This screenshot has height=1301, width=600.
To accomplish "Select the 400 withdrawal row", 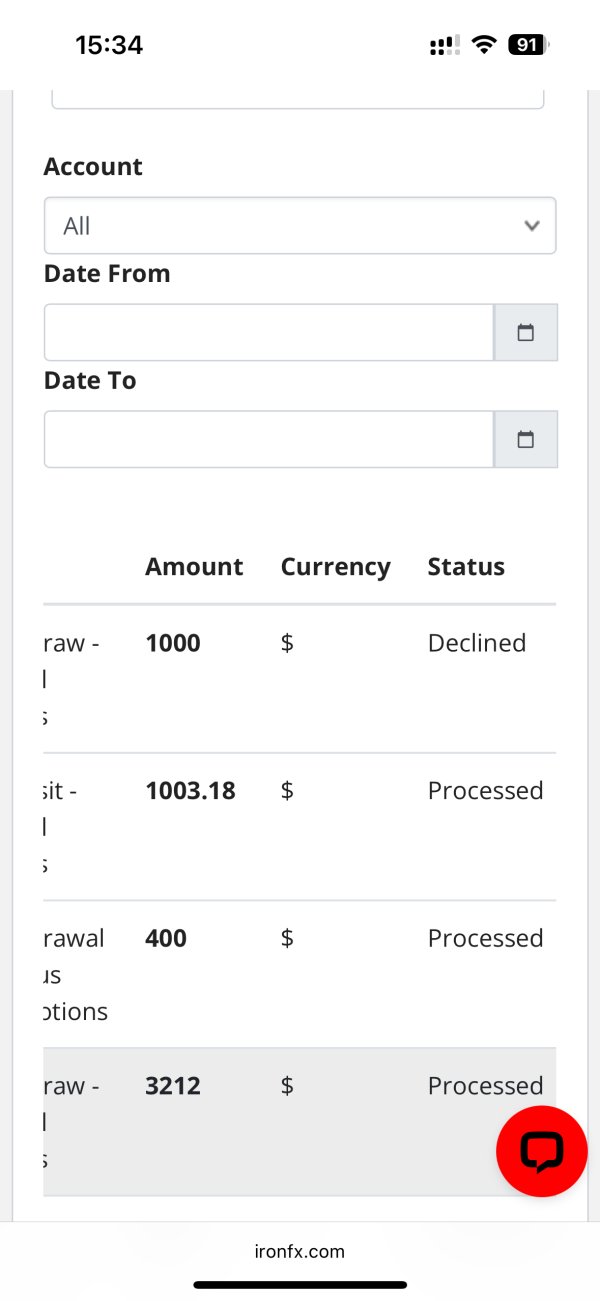I will (x=299, y=975).
